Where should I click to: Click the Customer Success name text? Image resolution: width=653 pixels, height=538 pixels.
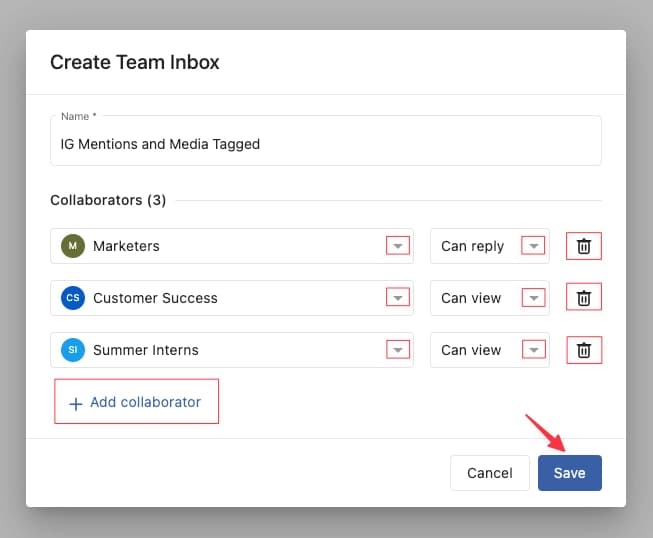[x=155, y=298]
